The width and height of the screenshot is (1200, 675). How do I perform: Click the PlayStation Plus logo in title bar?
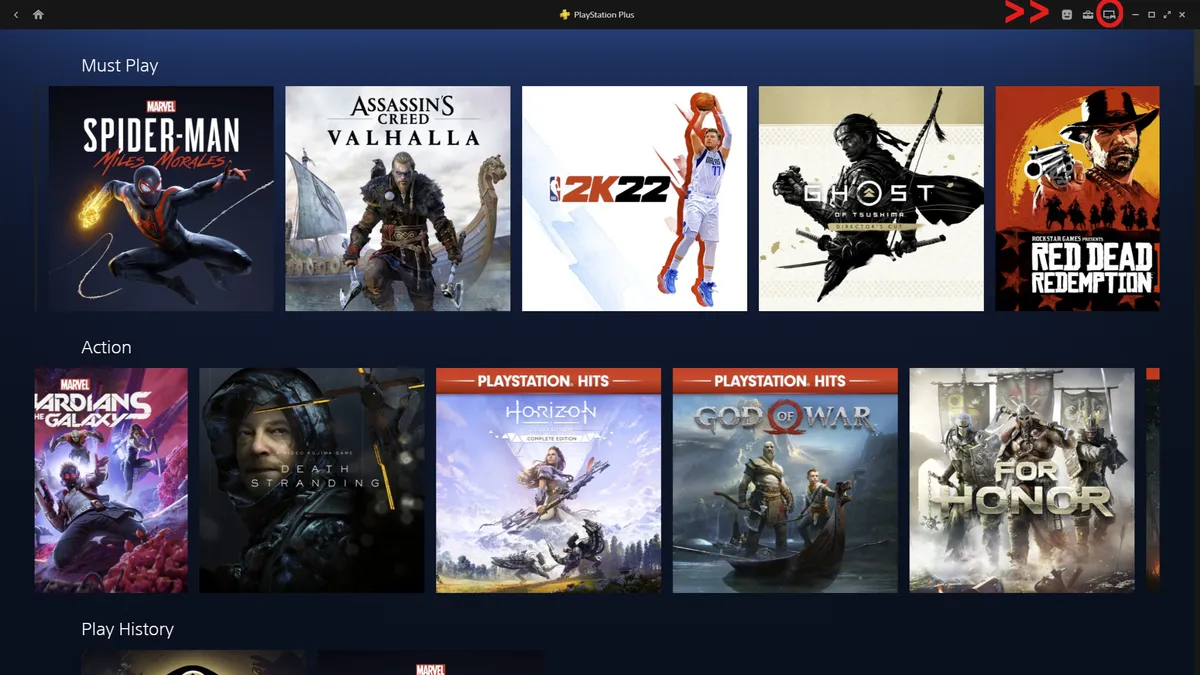(565, 15)
